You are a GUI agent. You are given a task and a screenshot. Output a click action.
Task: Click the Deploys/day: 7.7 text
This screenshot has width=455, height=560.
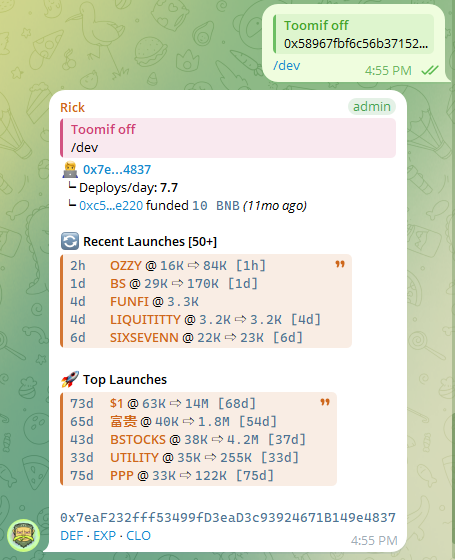click(x=129, y=188)
